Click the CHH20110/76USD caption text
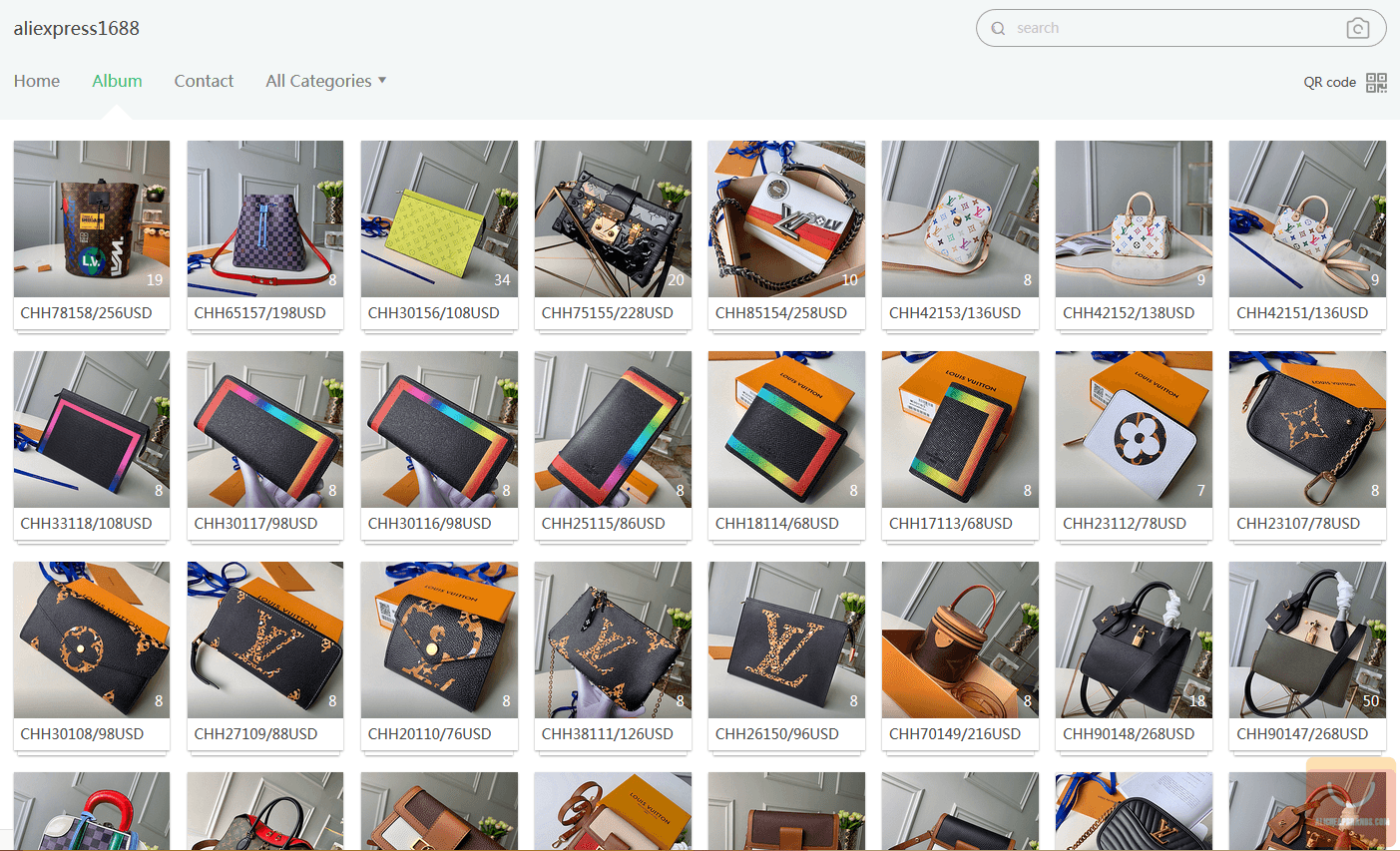 [x=429, y=733]
